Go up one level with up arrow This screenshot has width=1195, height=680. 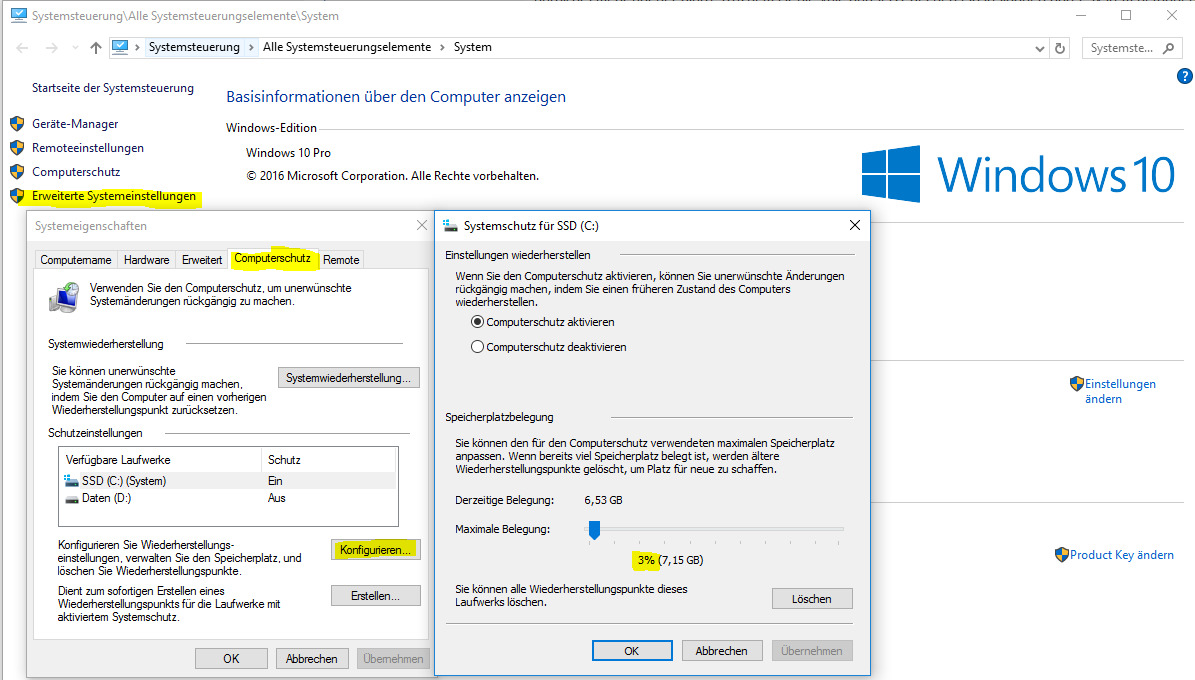pos(95,48)
